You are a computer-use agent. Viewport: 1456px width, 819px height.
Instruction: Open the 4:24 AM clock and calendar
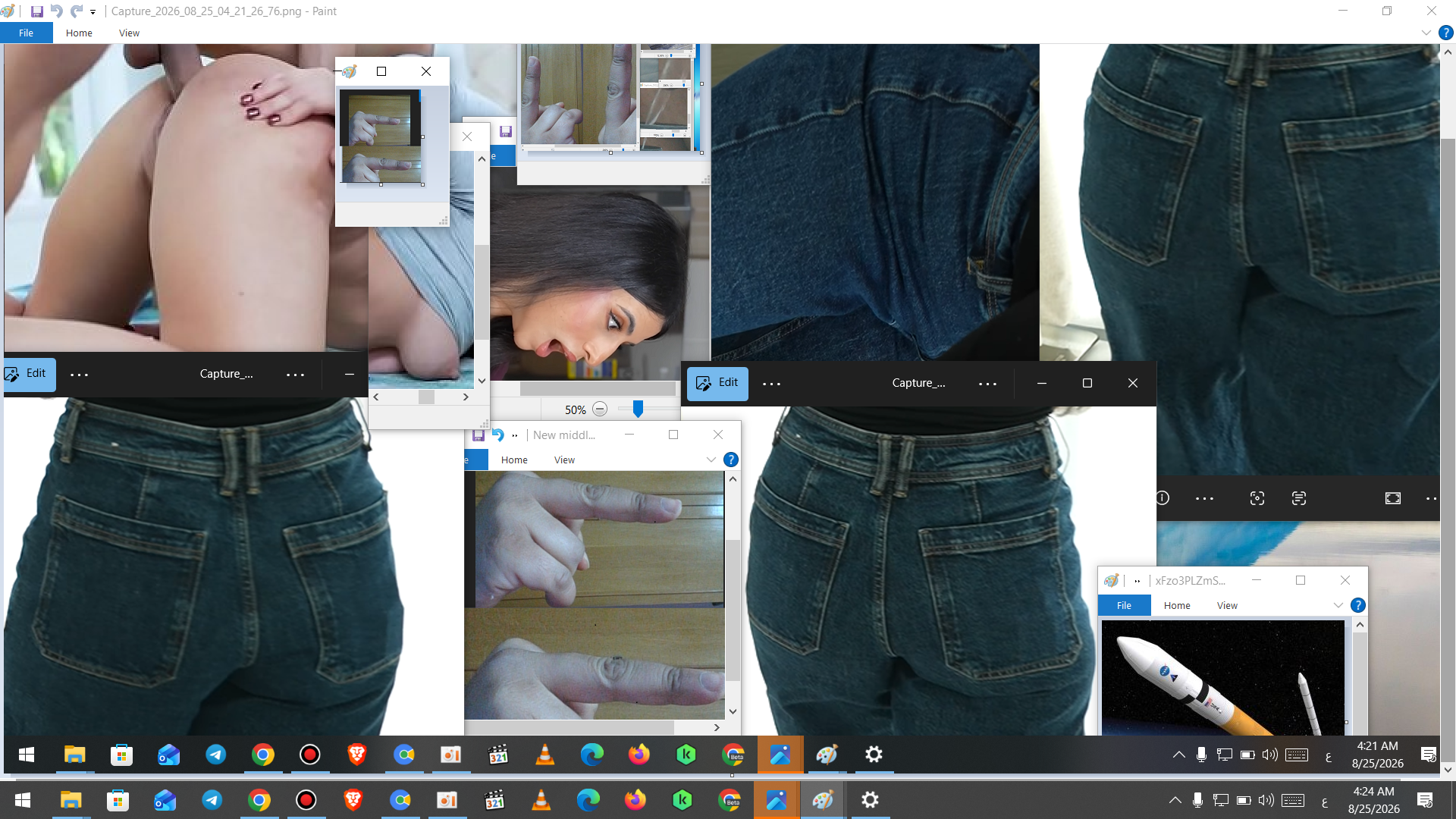tap(1373, 800)
